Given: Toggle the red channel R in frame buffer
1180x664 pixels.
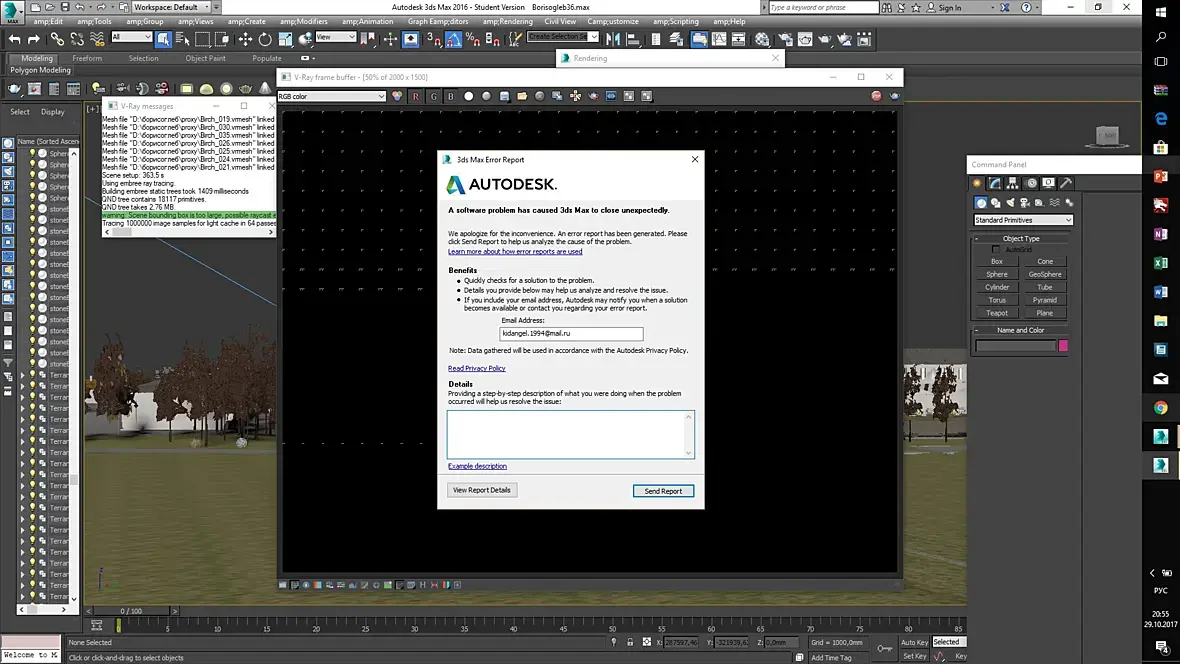Looking at the screenshot, I should coord(415,96).
